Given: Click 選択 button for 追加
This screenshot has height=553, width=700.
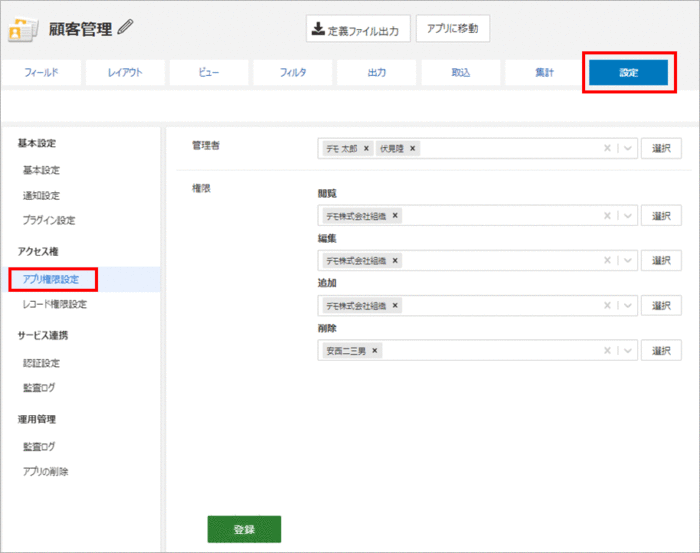Looking at the screenshot, I should (x=661, y=305).
